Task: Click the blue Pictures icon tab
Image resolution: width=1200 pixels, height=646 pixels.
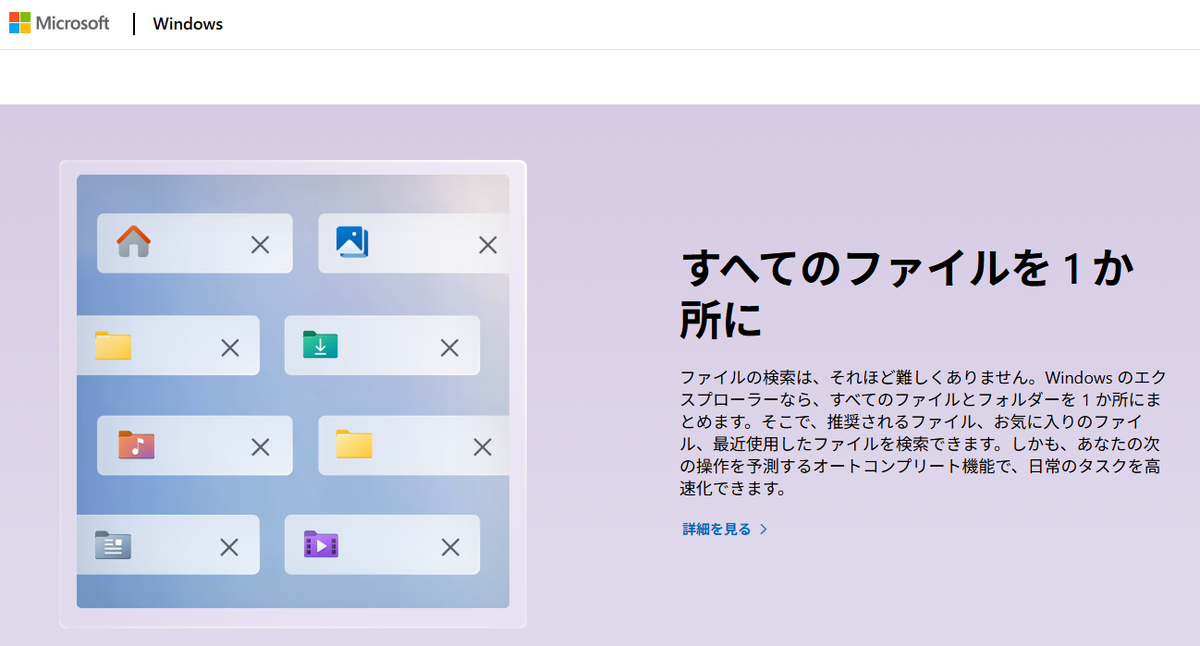Action: pos(352,242)
